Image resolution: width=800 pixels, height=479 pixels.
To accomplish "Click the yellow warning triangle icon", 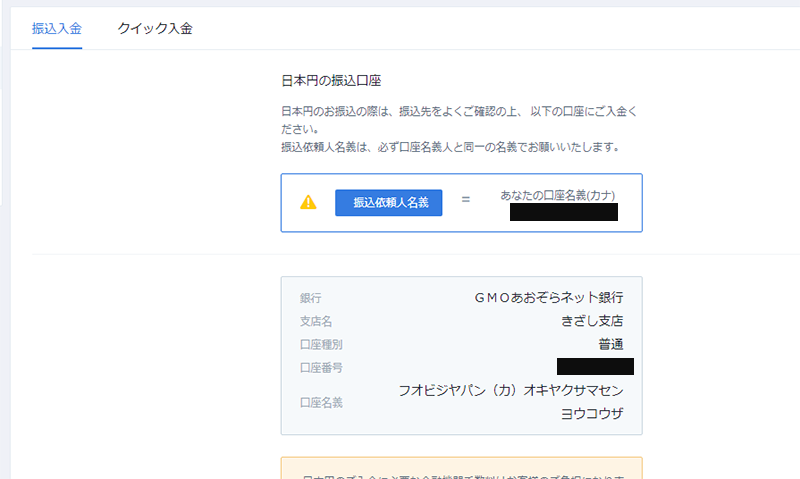I will 308,203.
